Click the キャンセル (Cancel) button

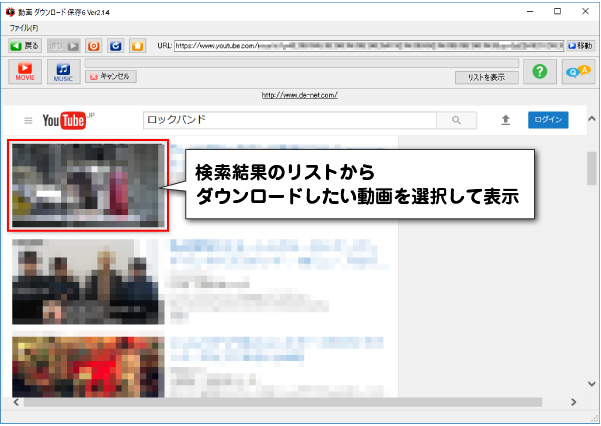[111, 76]
